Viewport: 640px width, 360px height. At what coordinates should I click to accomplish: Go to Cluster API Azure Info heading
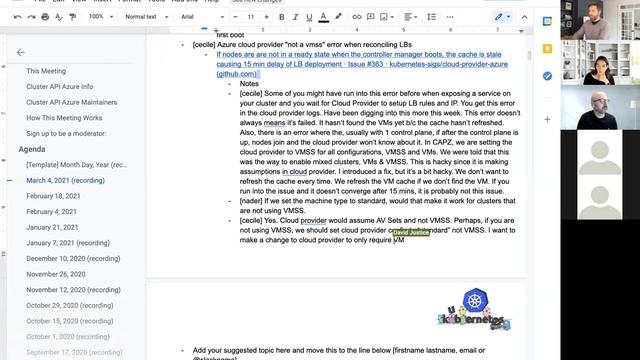point(60,87)
